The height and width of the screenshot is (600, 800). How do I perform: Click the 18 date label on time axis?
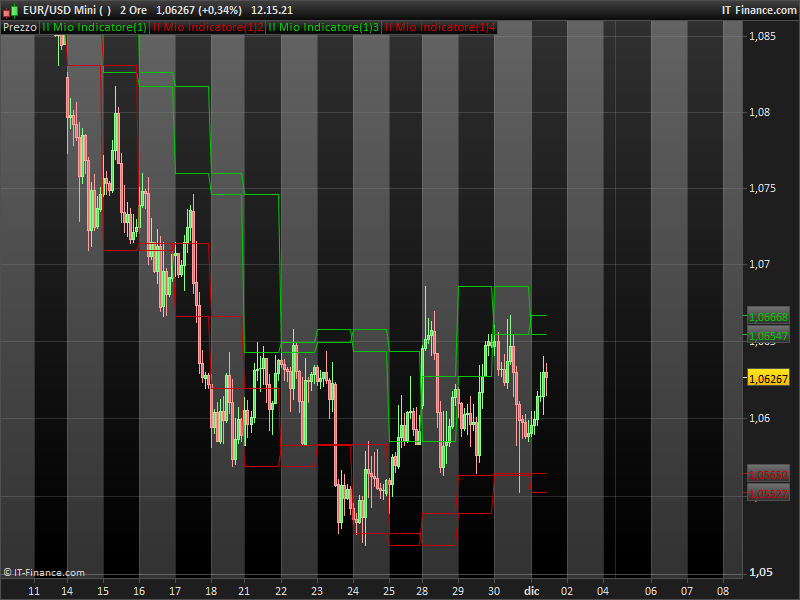pyautogui.click(x=211, y=591)
